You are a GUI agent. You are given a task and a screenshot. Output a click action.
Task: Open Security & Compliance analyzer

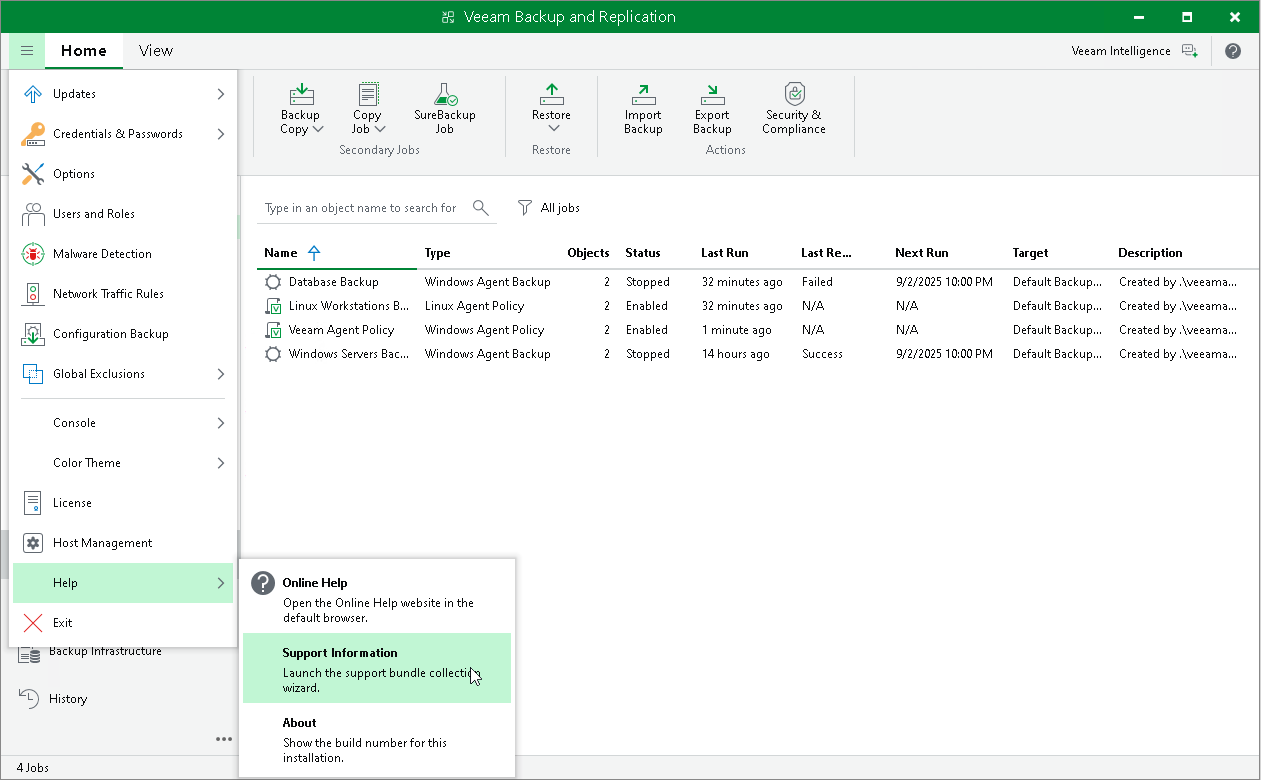click(794, 108)
